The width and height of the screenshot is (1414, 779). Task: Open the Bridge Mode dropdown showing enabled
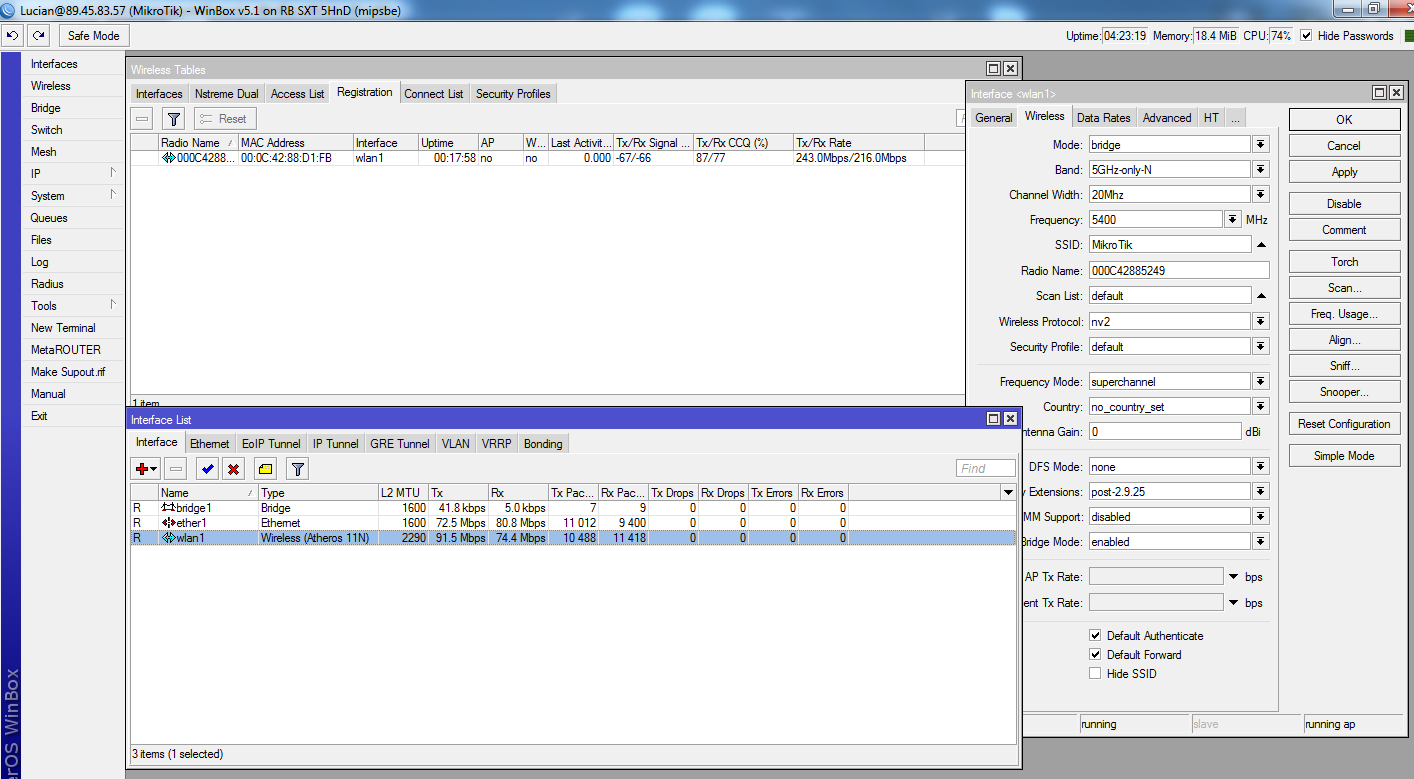pos(1261,542)
